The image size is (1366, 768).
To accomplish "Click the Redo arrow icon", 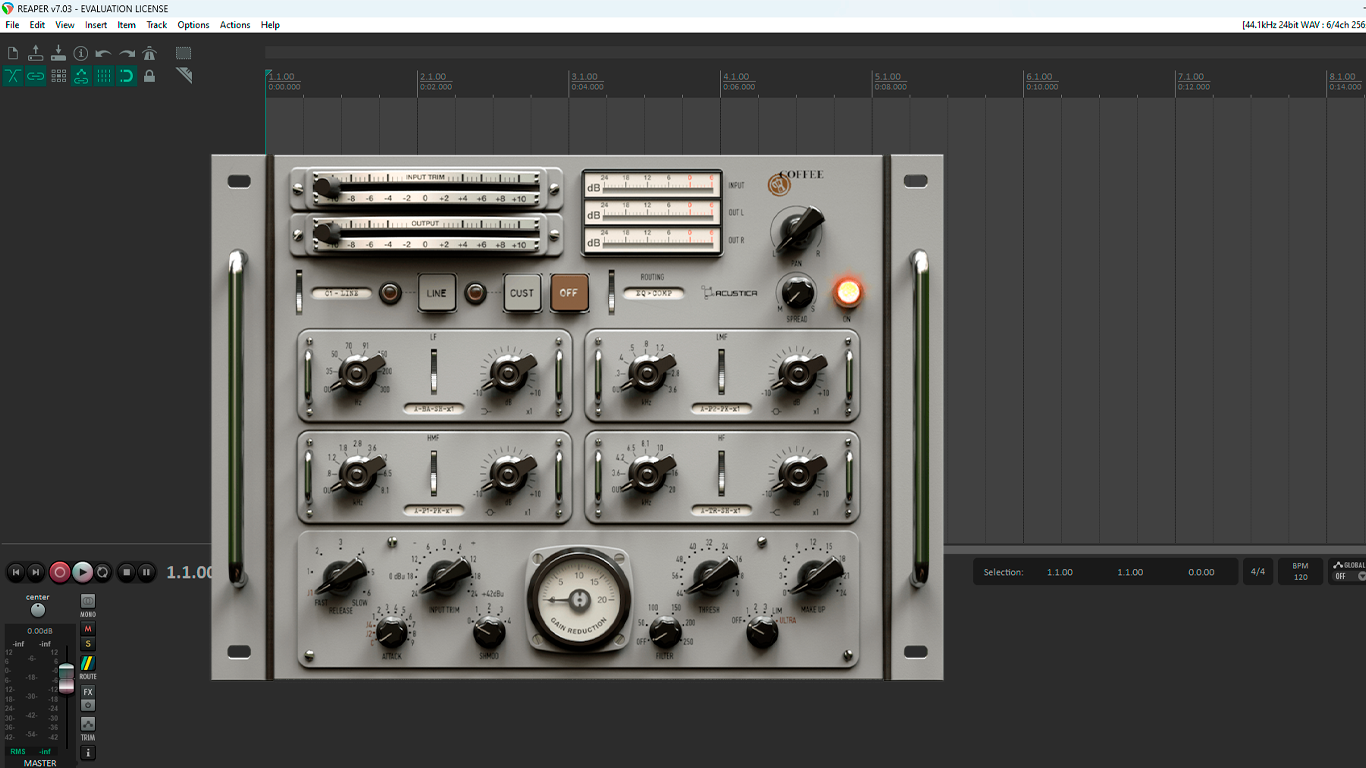I will point(127,53).
